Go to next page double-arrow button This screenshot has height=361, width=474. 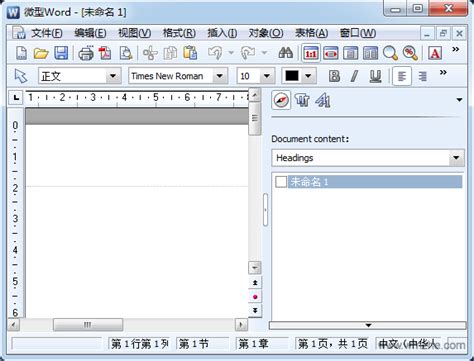click(255, 311)
